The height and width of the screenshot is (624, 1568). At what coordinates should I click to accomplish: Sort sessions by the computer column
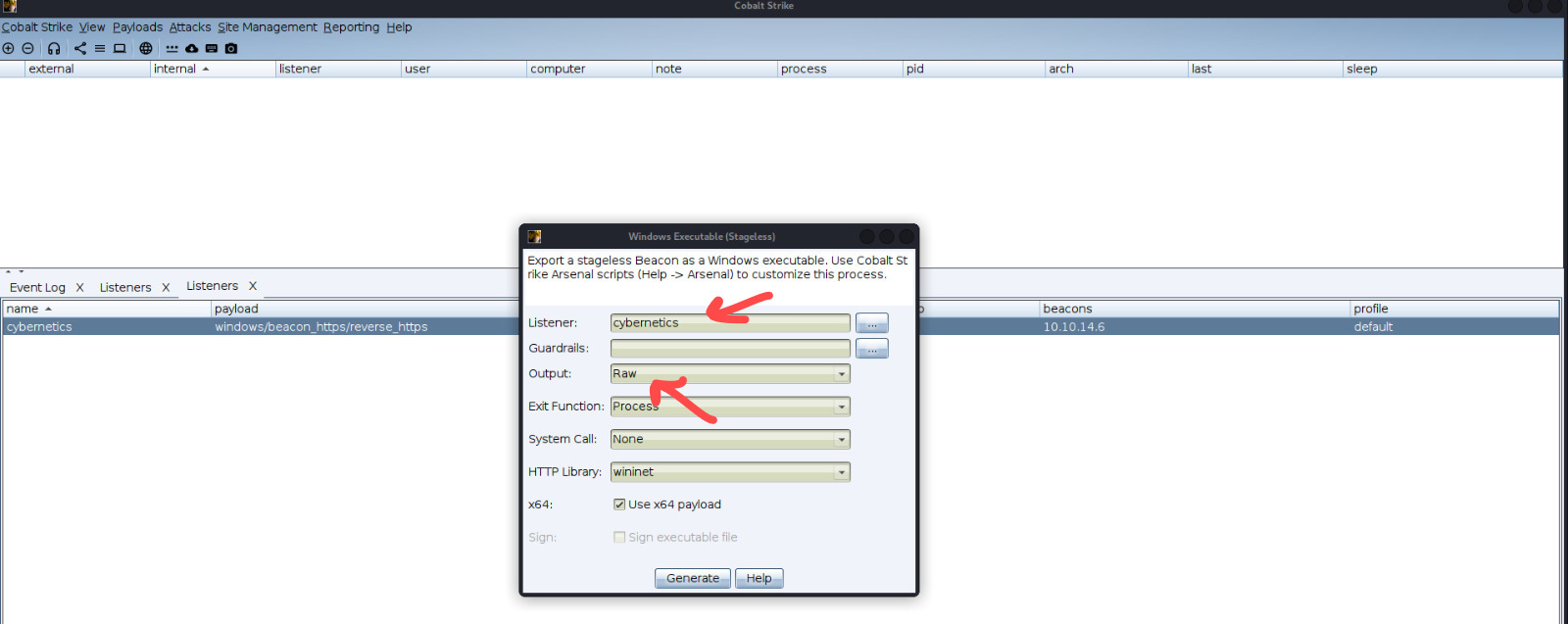[x=589, y=69]
